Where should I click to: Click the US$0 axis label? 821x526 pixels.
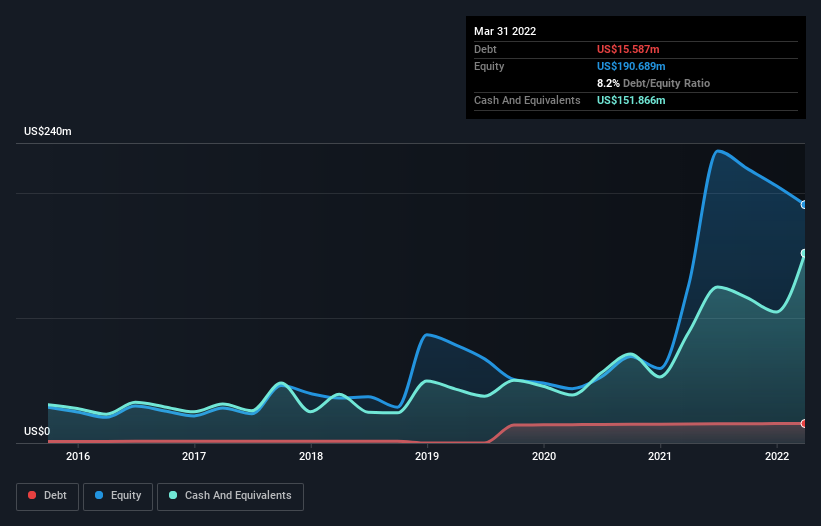click(37, 431)
